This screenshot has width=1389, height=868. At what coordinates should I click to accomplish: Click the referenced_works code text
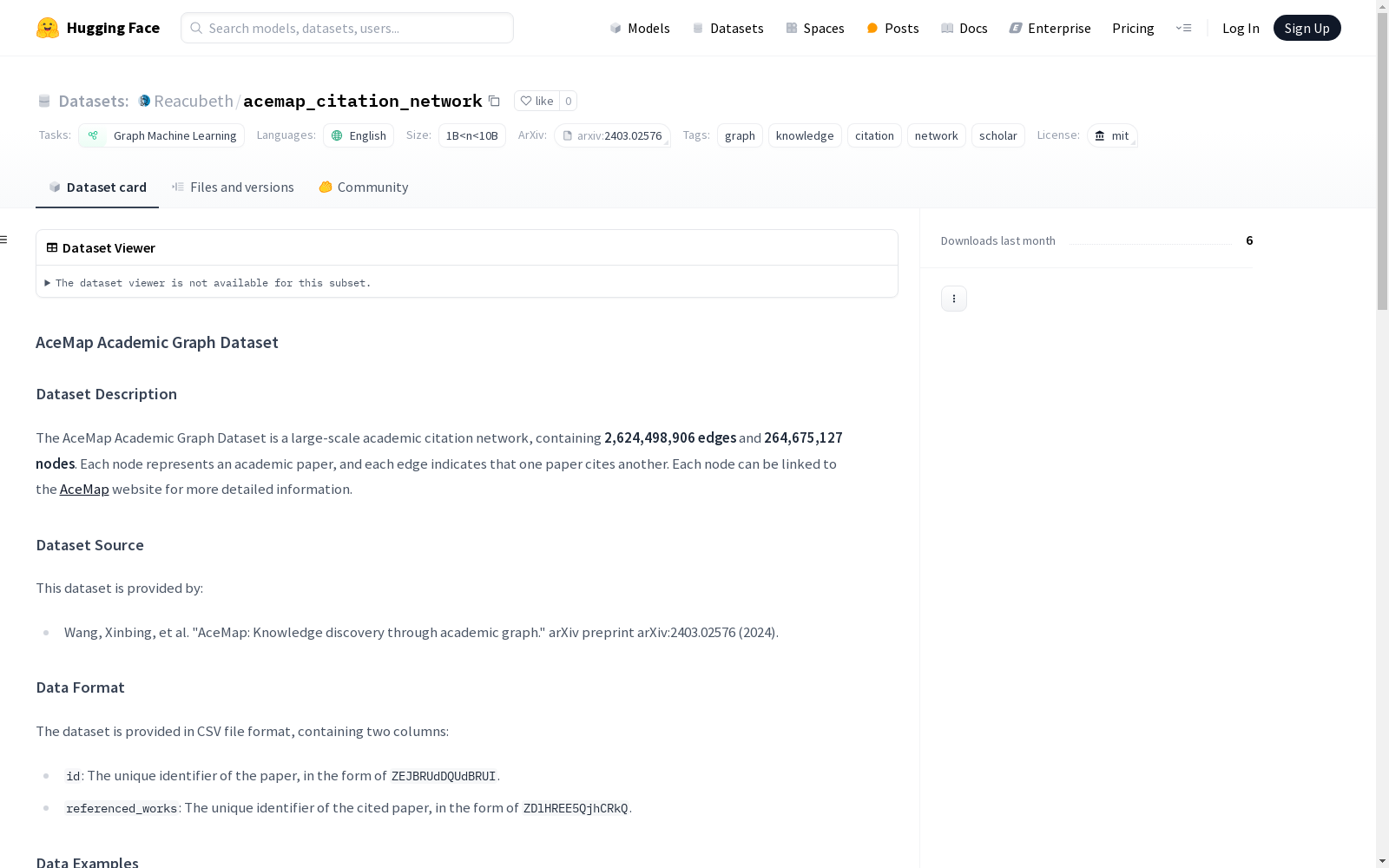(122, 808)
